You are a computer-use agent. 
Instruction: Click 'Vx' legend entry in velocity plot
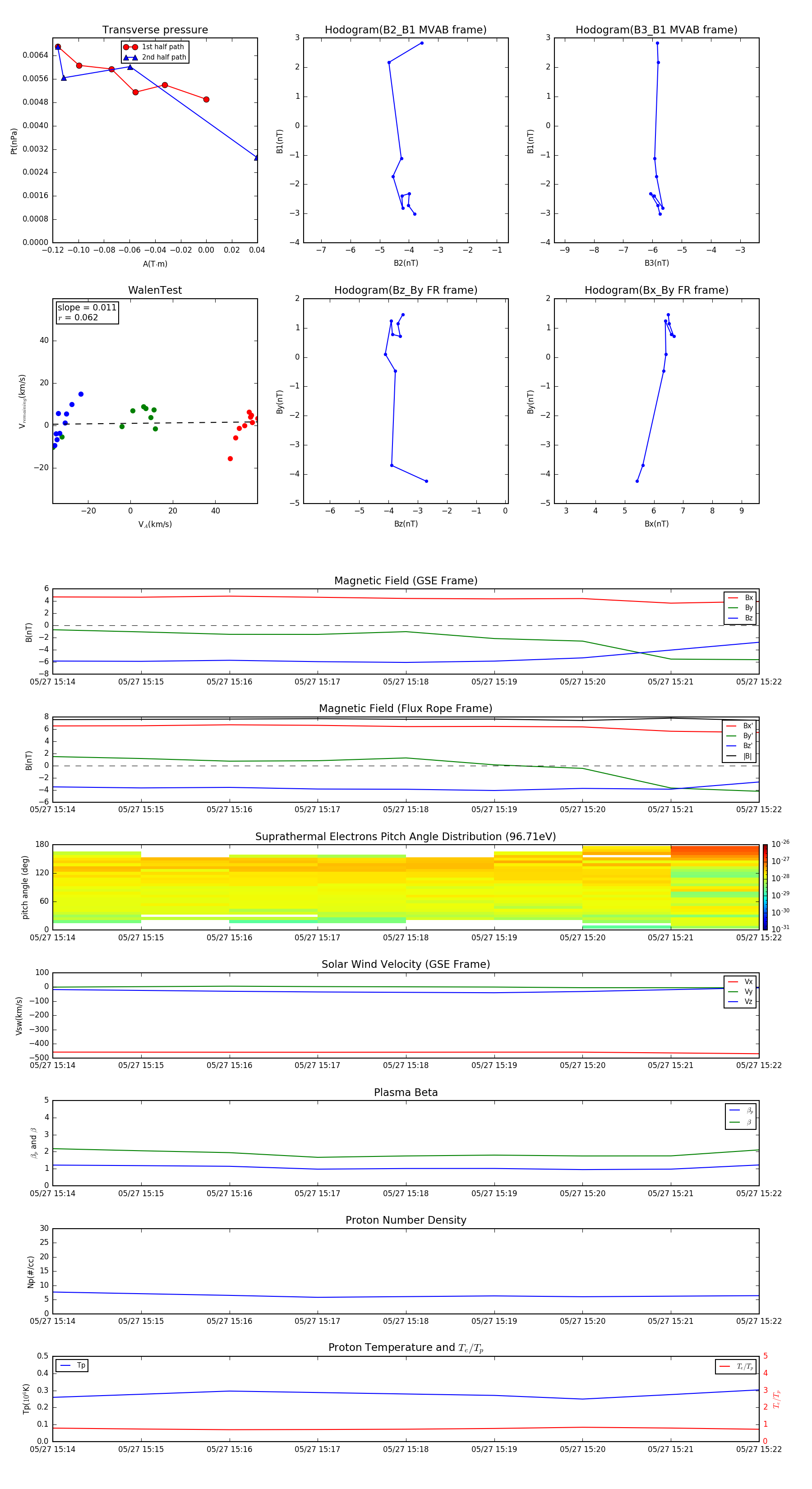tap(740, 981)
